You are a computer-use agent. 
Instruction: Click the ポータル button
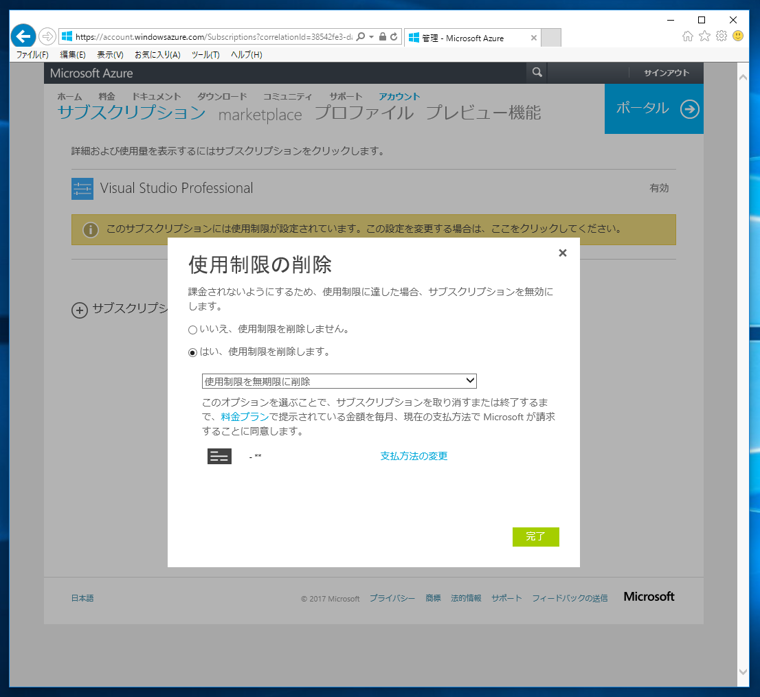coord(654,109)
